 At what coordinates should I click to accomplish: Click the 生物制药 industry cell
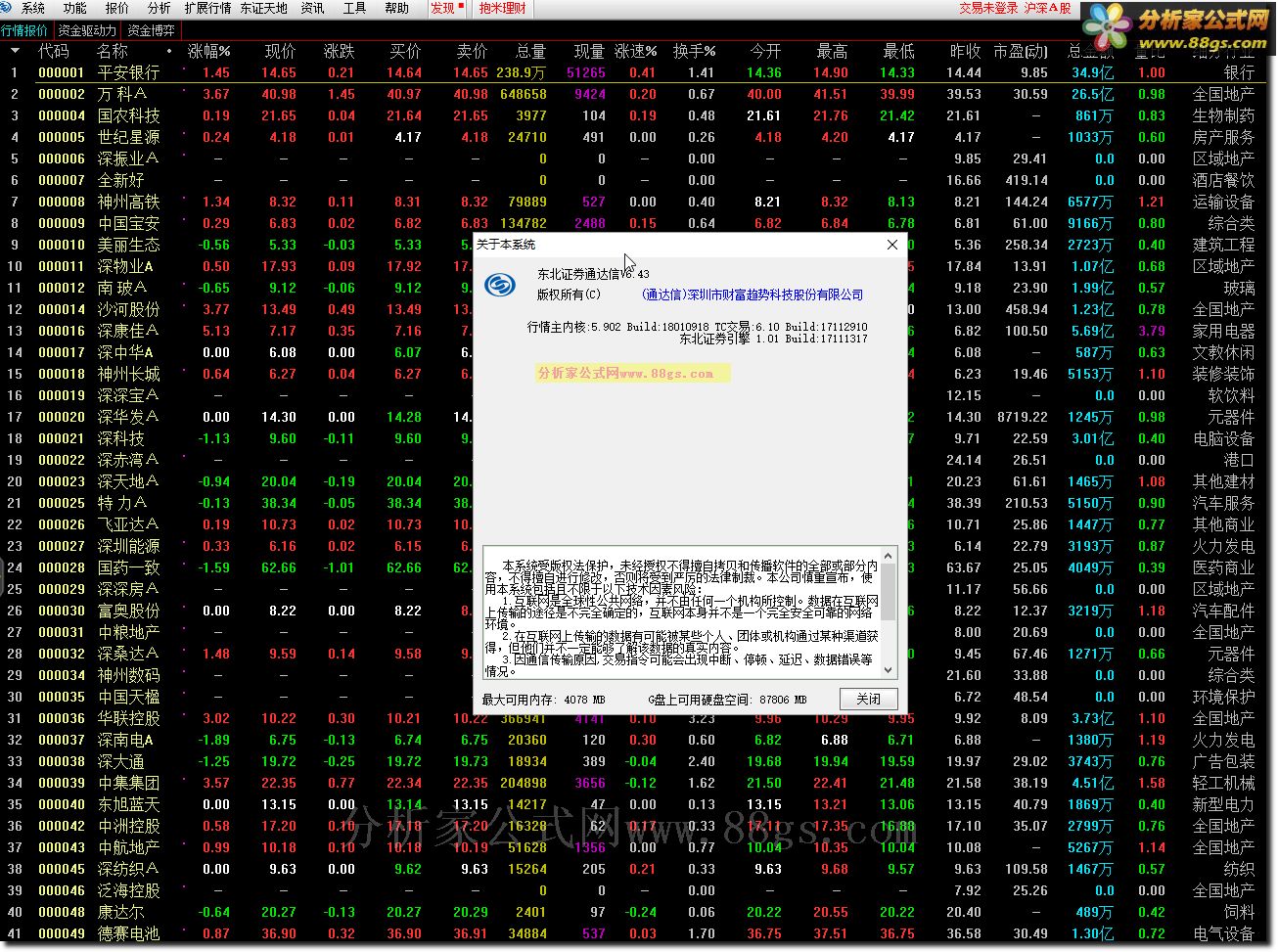coord(1223,115)
